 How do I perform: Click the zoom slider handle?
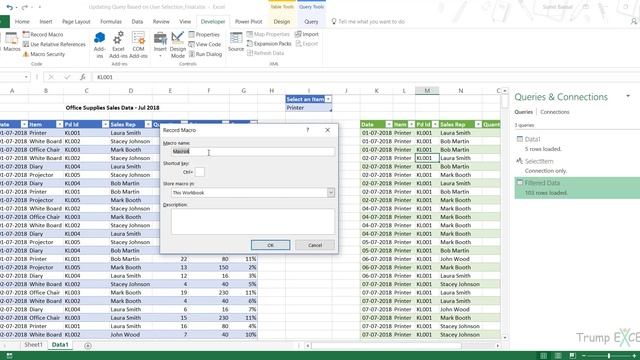click(609, 356)
